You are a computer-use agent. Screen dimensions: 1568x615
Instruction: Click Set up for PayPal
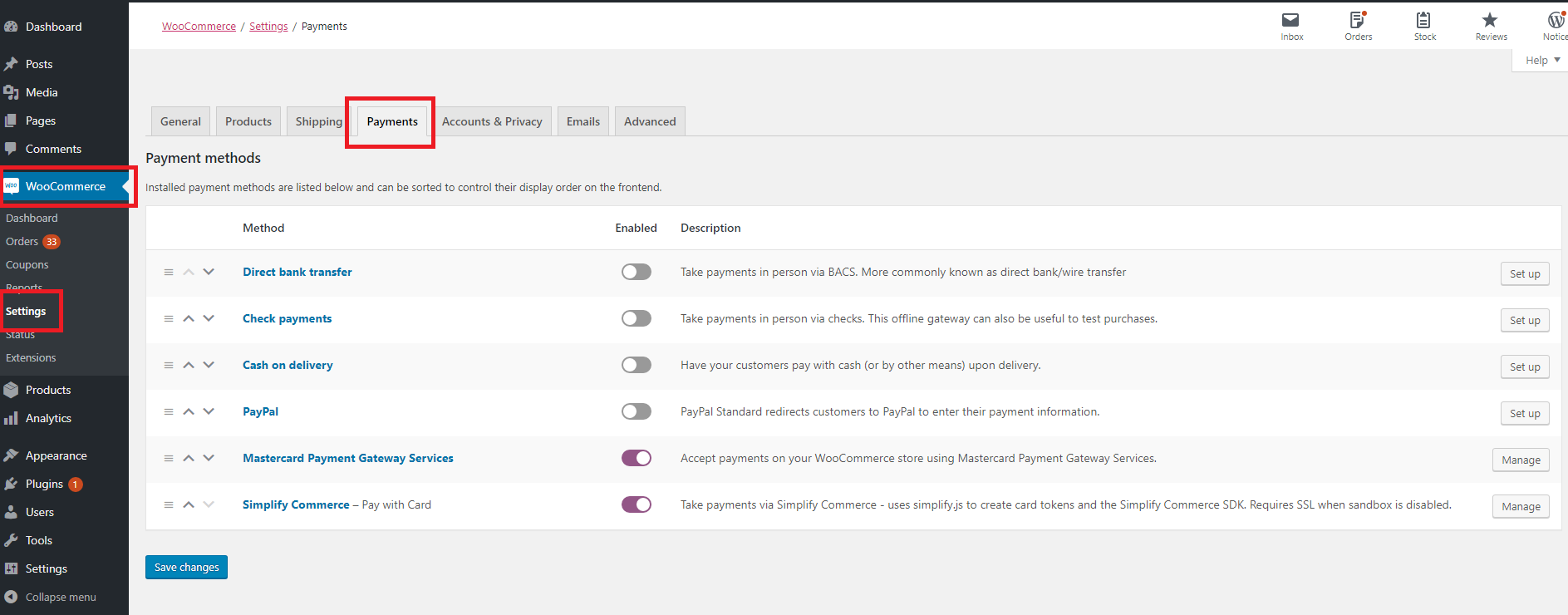pos(1525,413)
